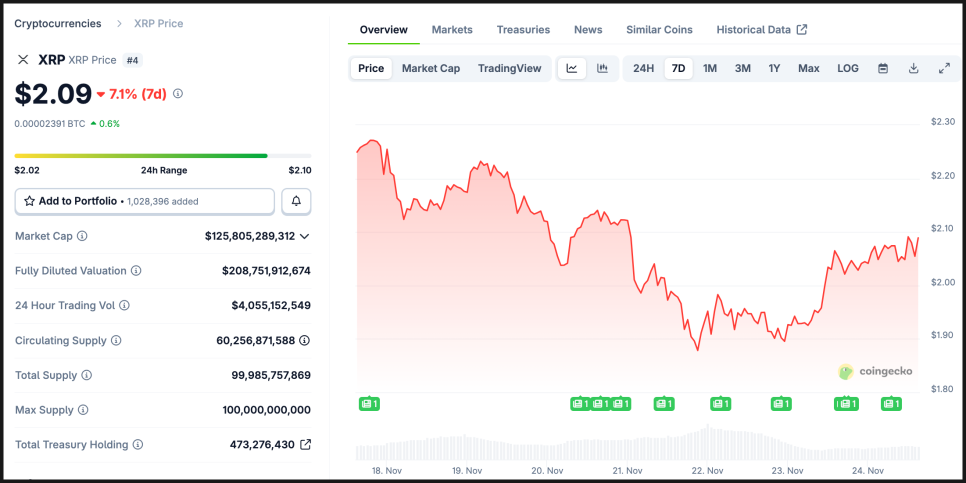This screenshot has width=966, height=483.
Task: Click the price alert bell icon
Action: (296, 201)
